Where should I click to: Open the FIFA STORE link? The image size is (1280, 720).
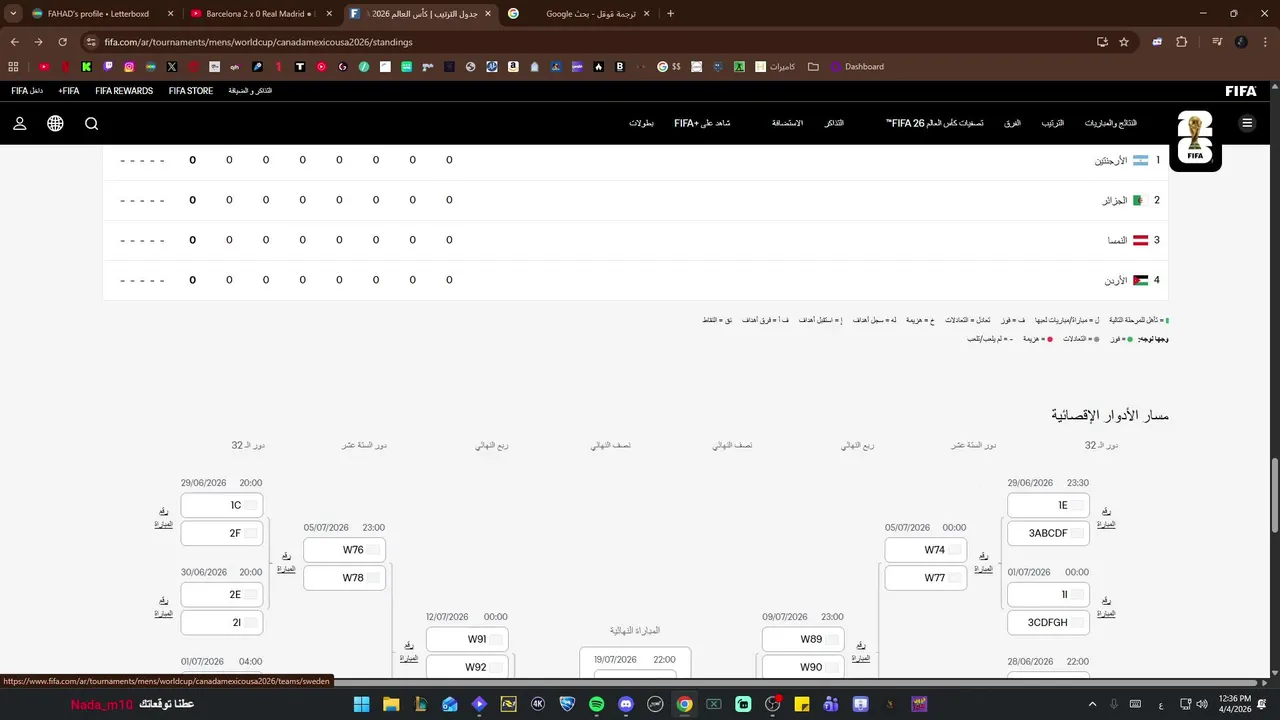pos(190,91)
